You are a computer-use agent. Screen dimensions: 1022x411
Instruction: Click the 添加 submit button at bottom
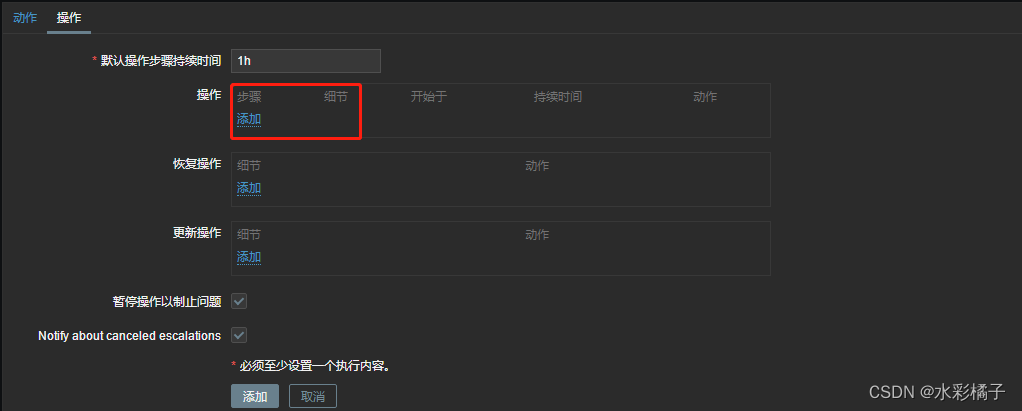point(255,396)
